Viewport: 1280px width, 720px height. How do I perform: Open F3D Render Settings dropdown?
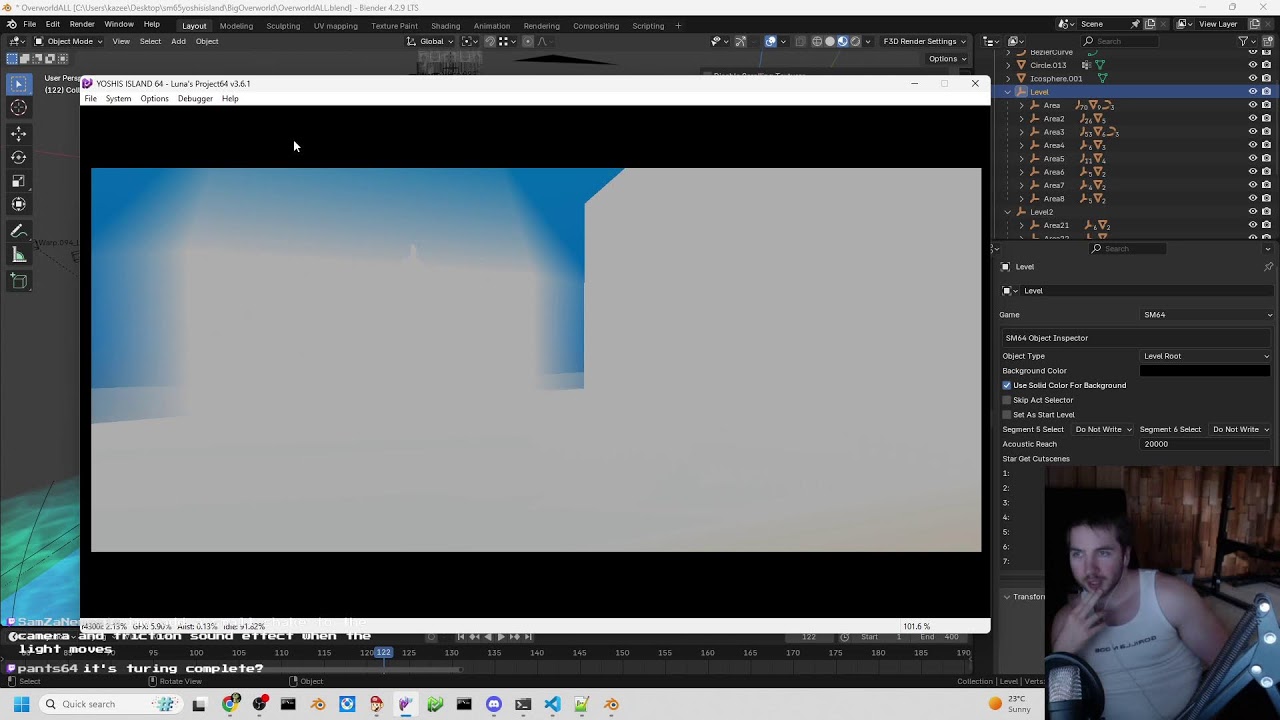click(x=924, y=41)
